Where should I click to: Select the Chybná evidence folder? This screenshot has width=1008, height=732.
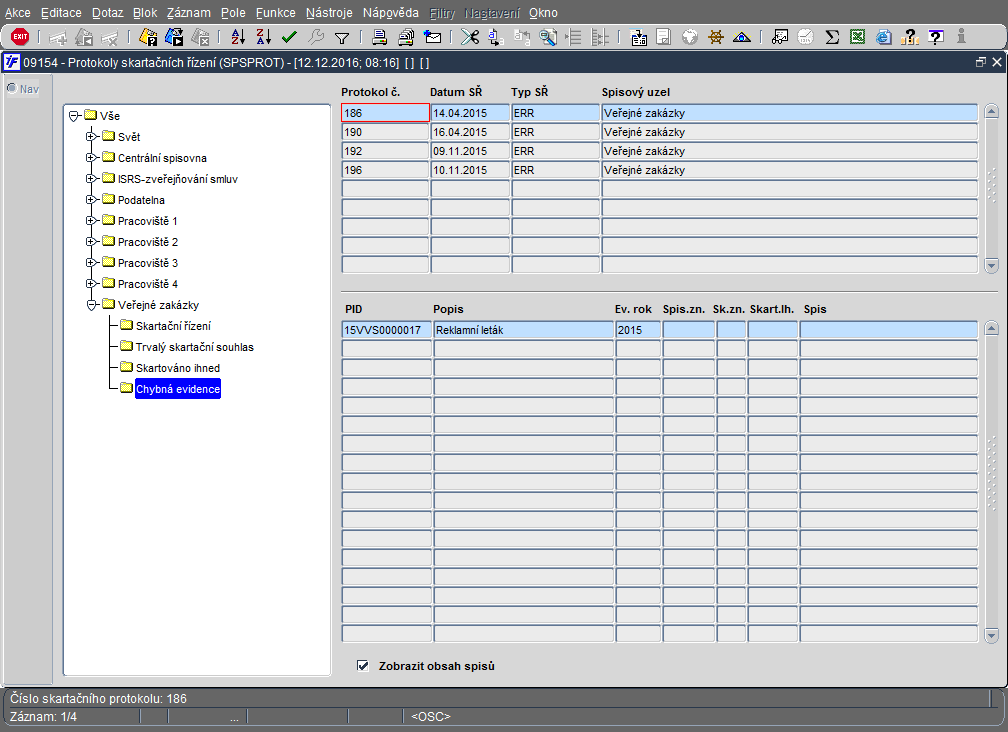(x=177, y=389)
